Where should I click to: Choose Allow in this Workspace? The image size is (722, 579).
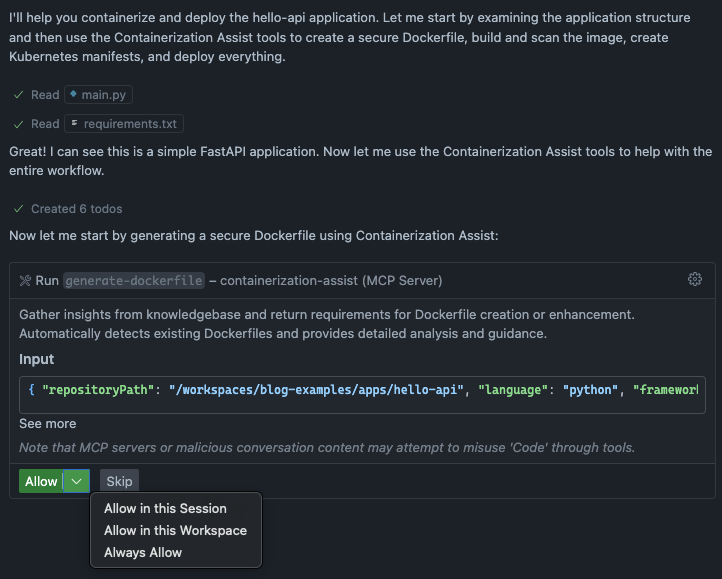(x=175, y=531)
